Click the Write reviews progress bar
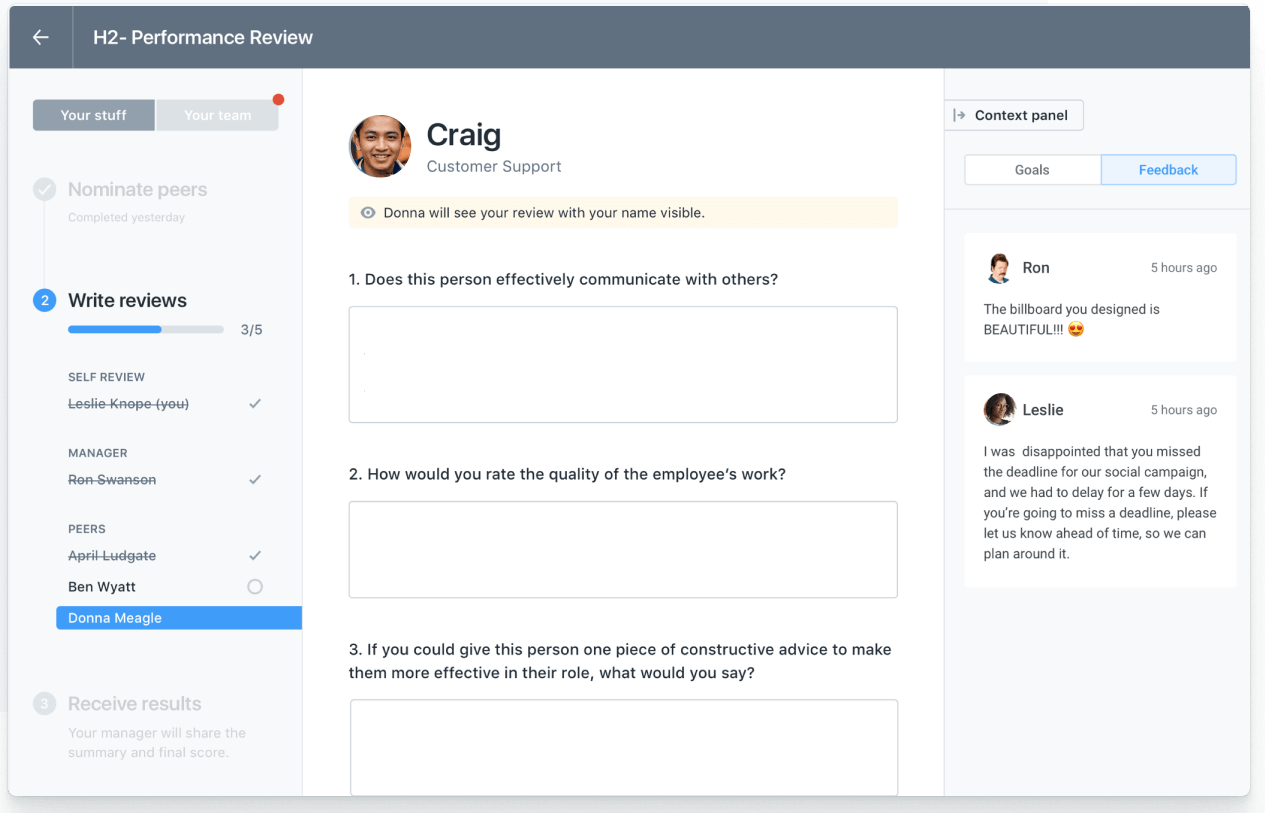Viewport: 1265px width, 813px height. pos(146,329)
